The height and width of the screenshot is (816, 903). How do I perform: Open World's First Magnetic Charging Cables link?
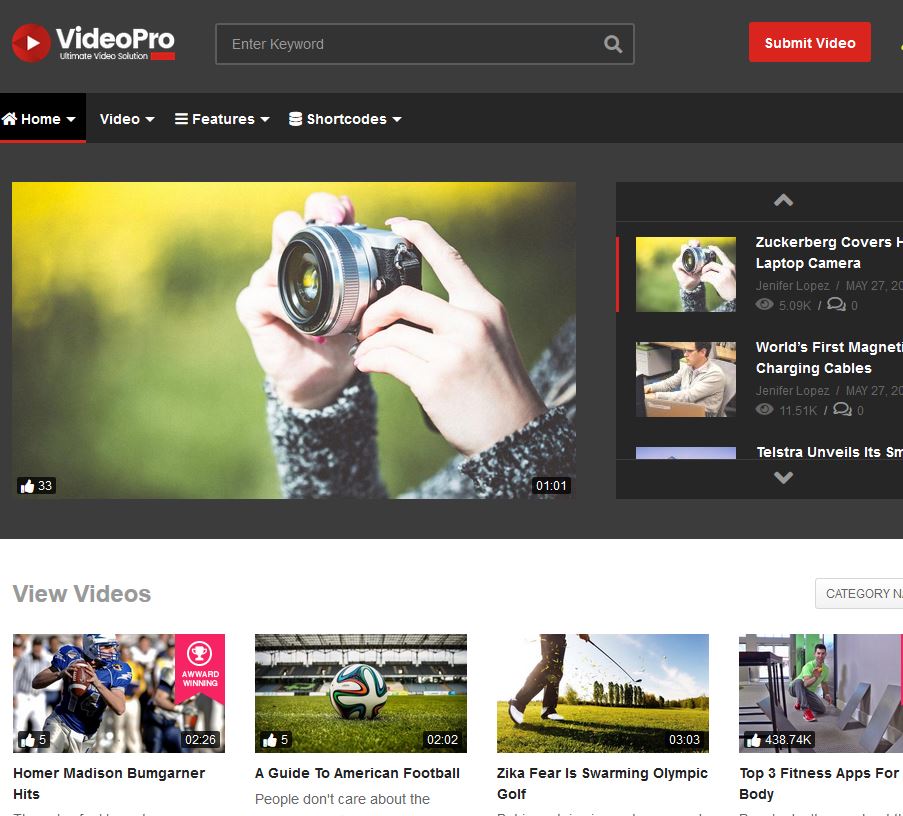click(829, 357)
